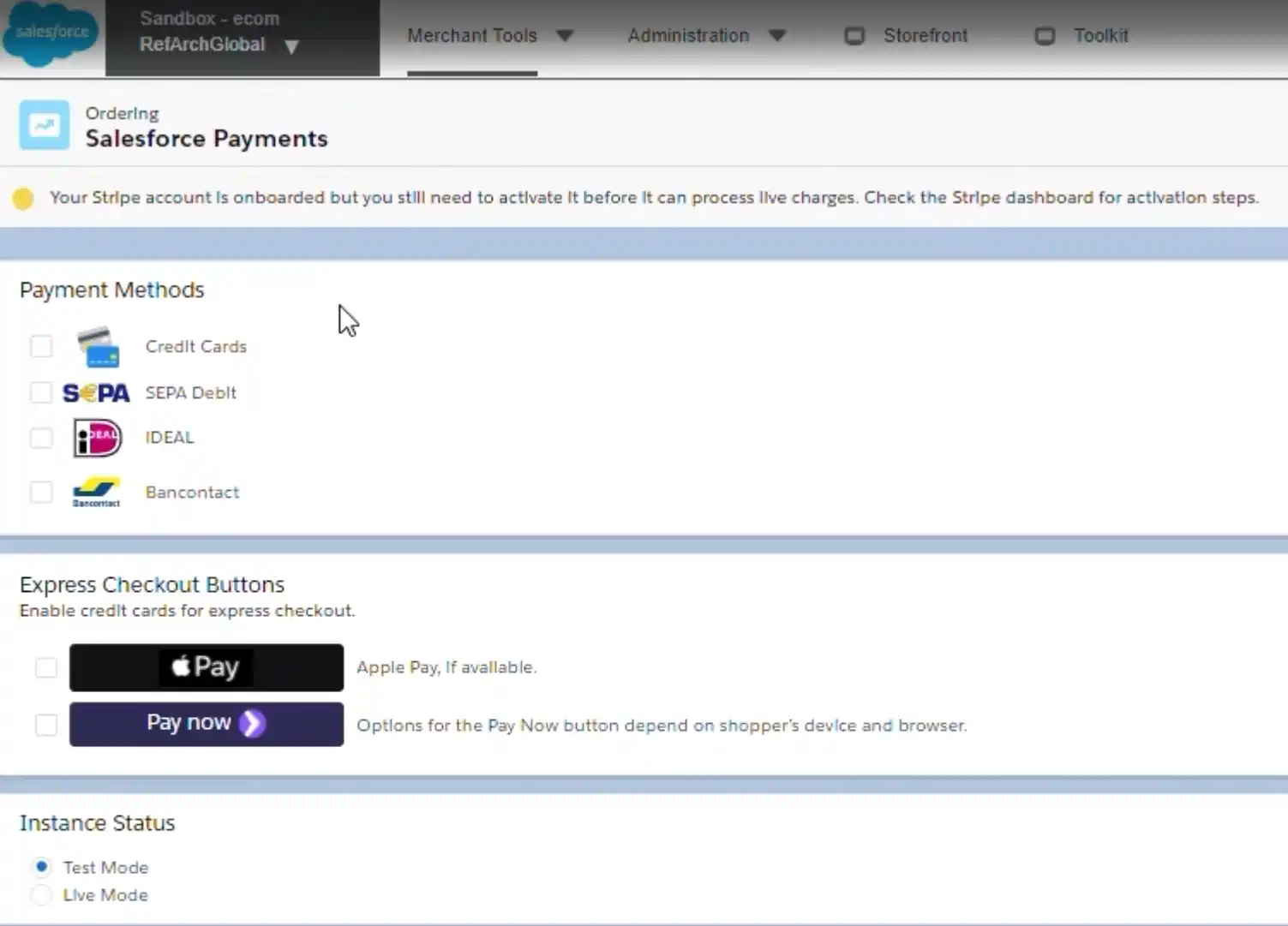Click the 'Apple Pay, if available.' text
The width and height of the screenshot is (1288, 926).
(x=446, y=667)
